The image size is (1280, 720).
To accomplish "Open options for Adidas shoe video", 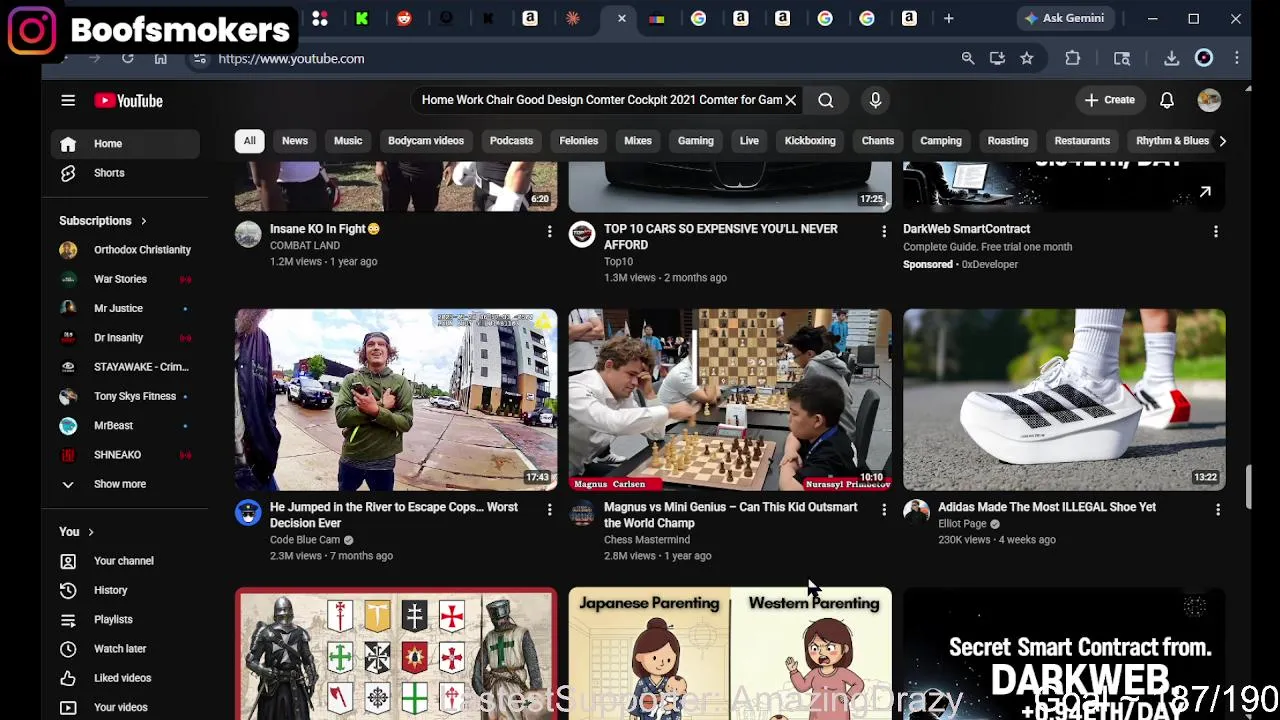I will (x=1217, y=510).
